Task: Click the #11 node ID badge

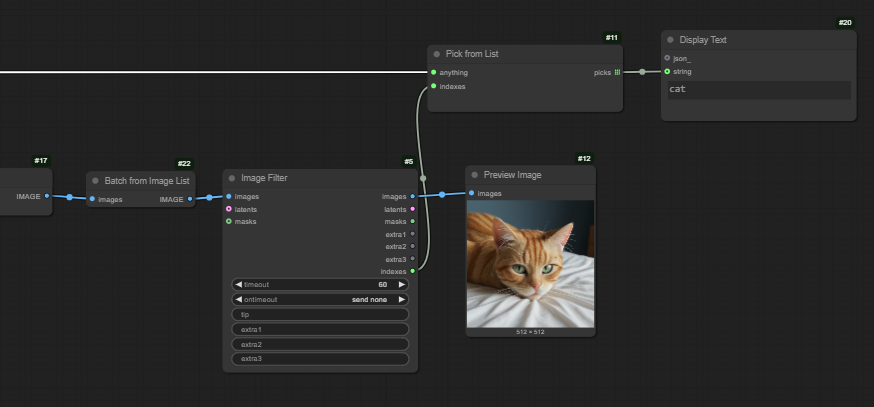Action: 611,37
